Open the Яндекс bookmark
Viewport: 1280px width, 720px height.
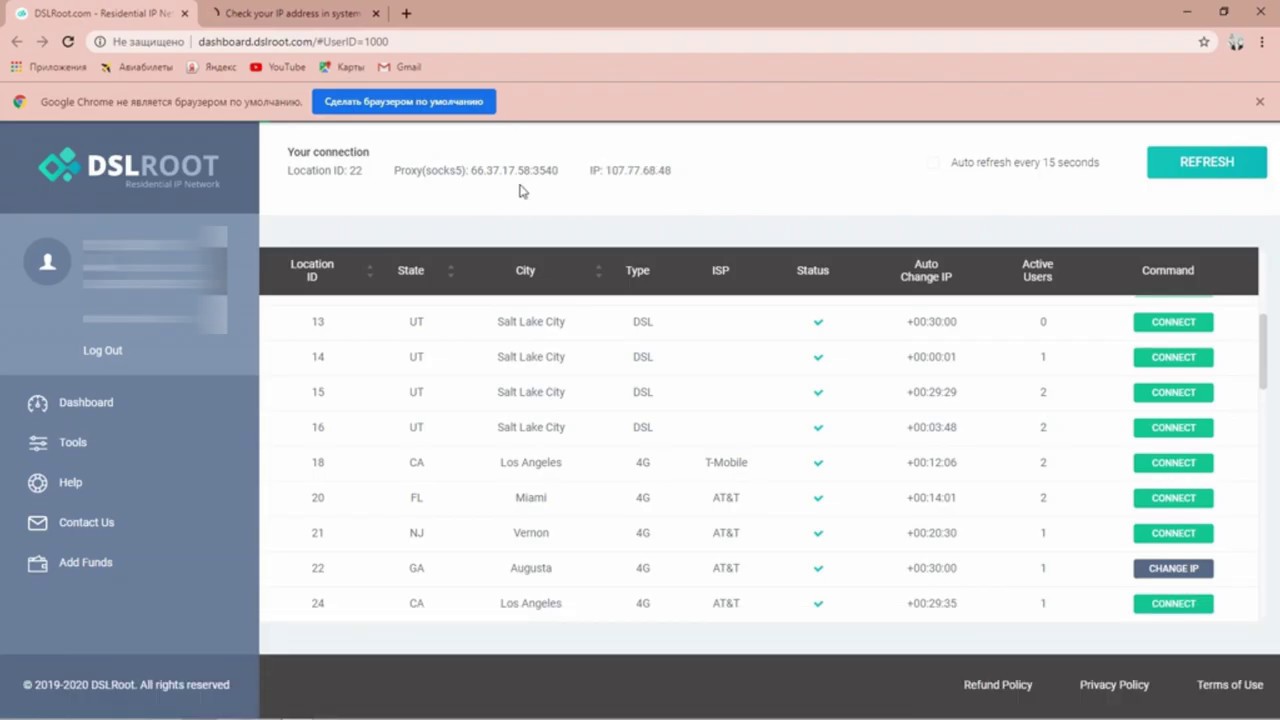(211, 67)
